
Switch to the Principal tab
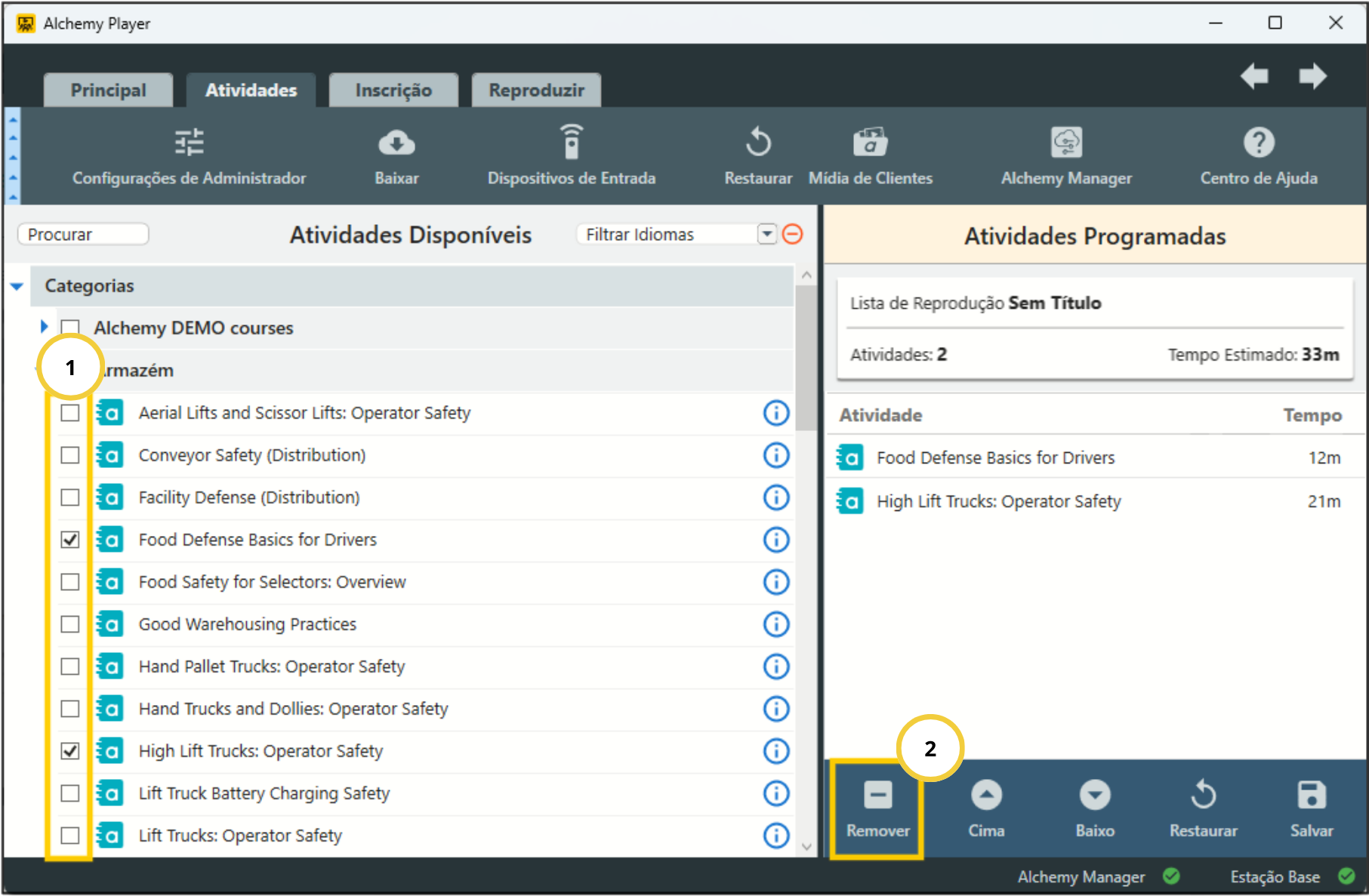tap(108, 91)
